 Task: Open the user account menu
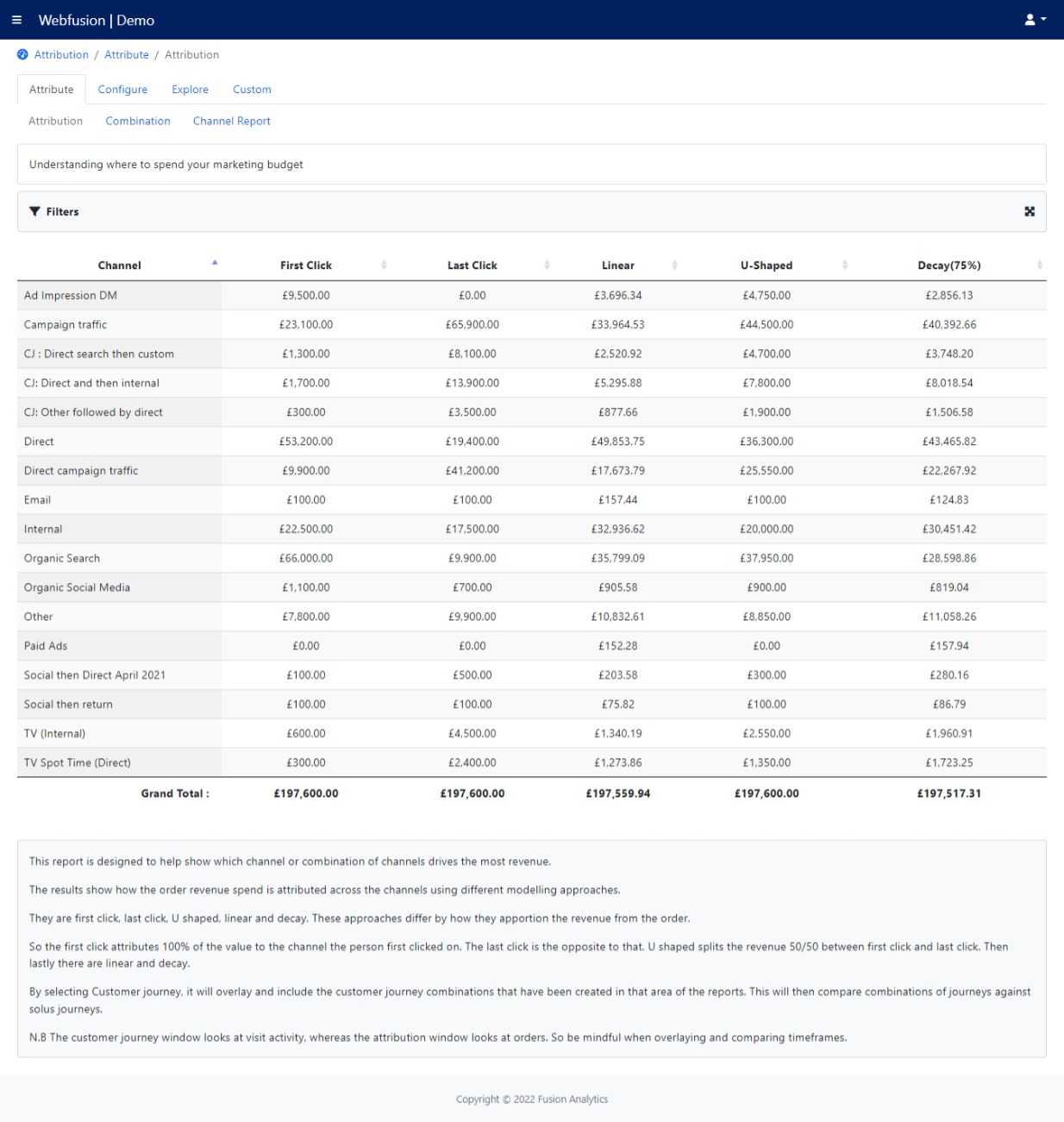[1035, 20]
